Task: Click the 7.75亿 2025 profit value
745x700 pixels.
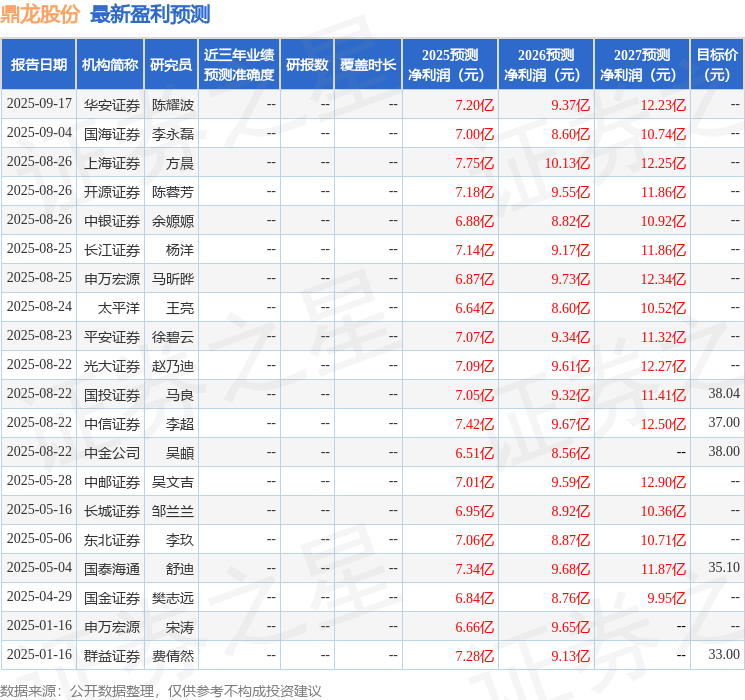Action: [x=475, y=163]
